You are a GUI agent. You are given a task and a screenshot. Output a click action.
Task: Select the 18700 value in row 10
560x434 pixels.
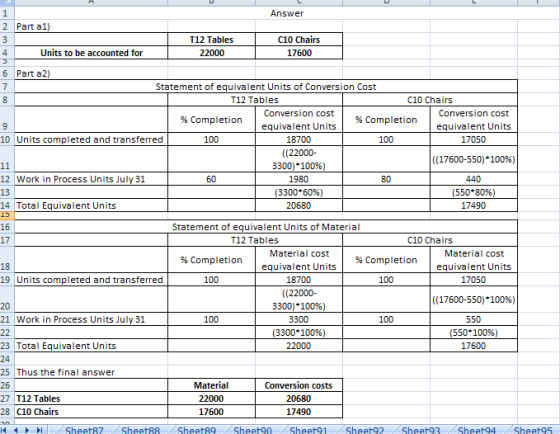(x=299, y=139)
